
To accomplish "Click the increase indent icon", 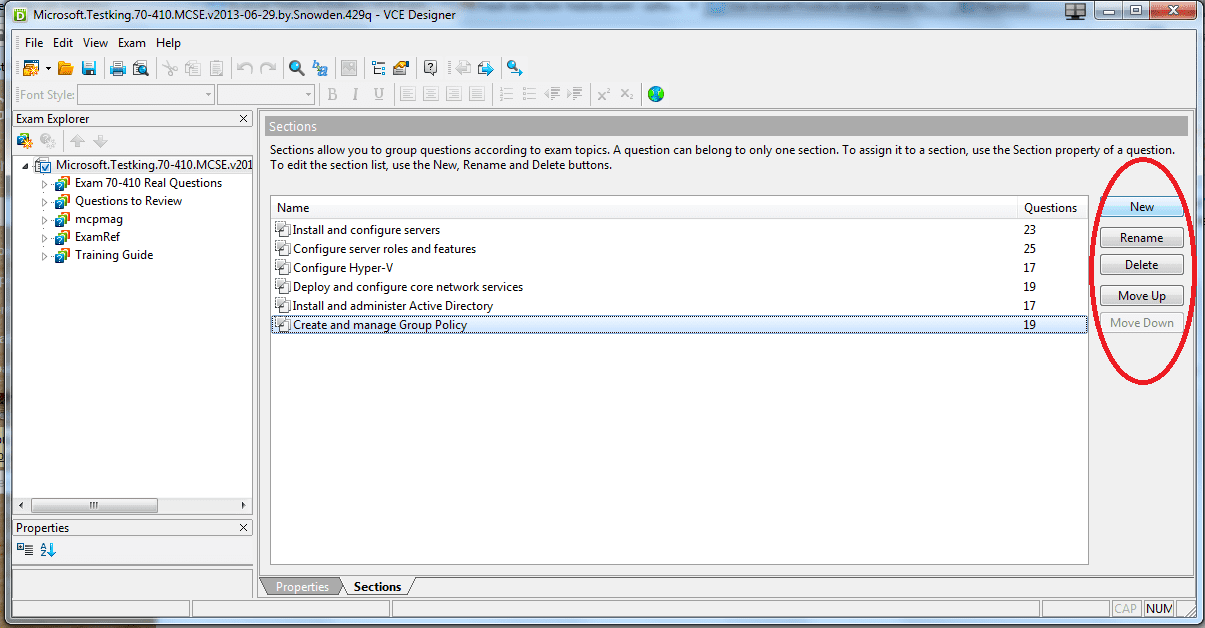I will [575, 94].
